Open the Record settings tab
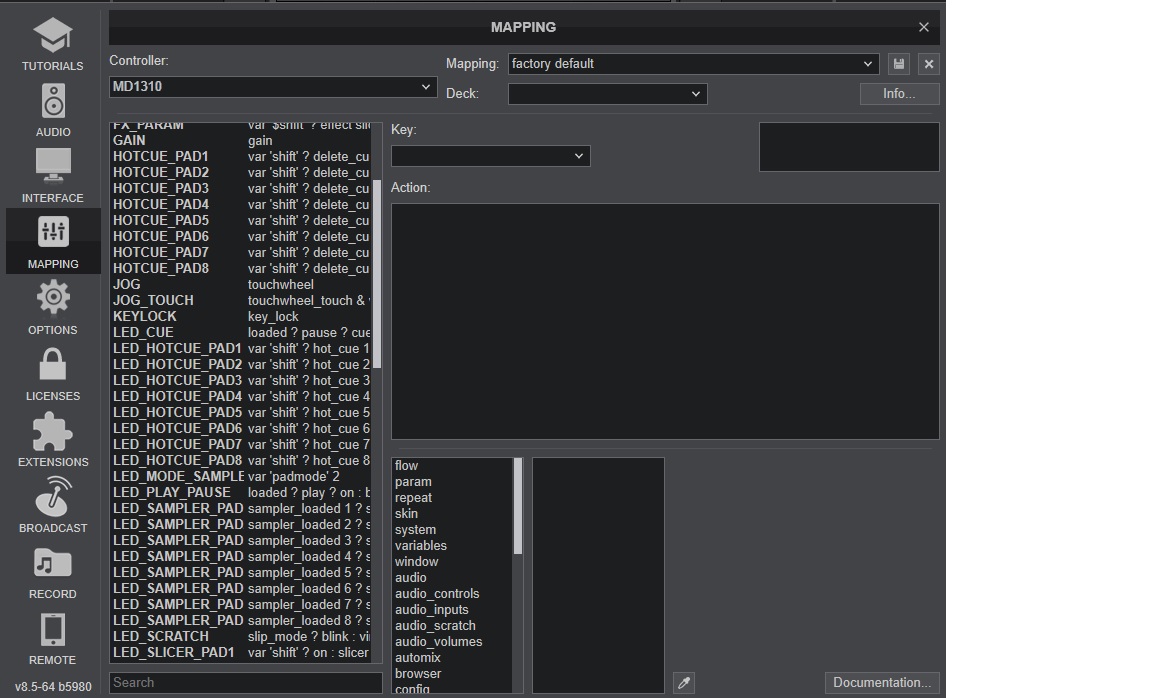The height and width of the screenshot is (698, 1152). (x=53, y=572)
